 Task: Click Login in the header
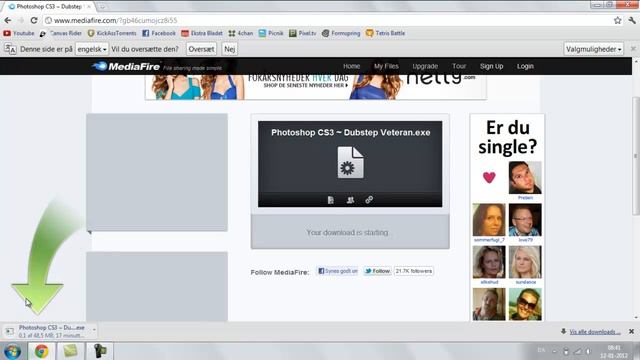pos(525,66)
